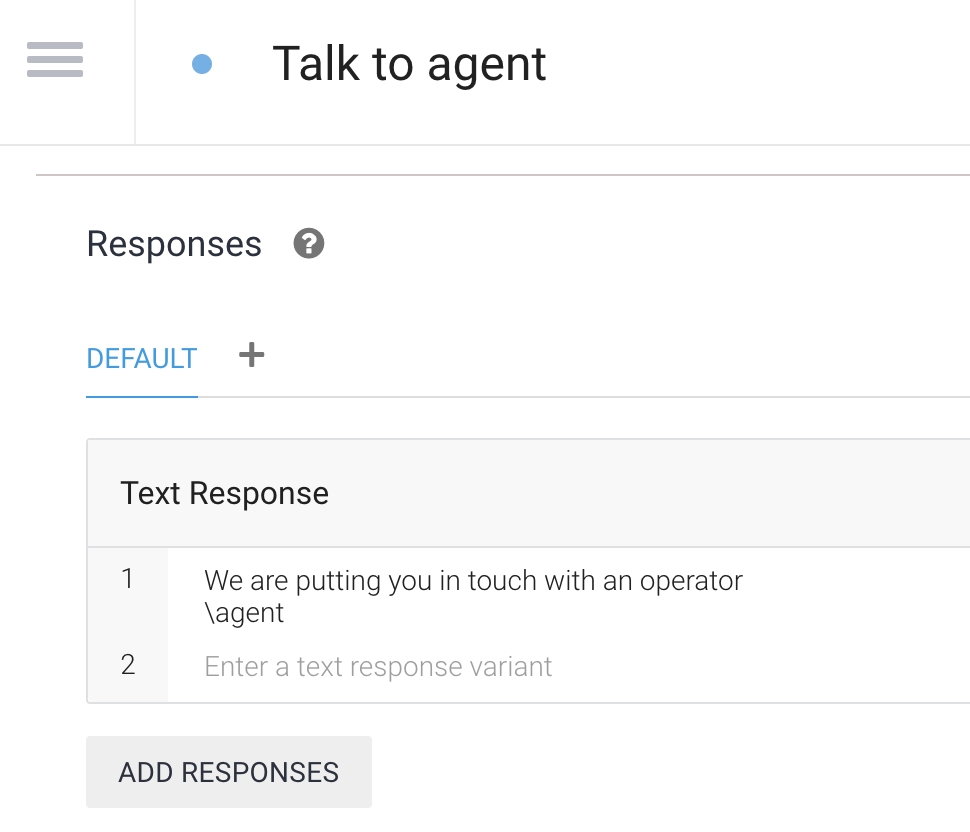The width and height of the screenshot is (970, 832).
Task: Select row number 2 of text responses
Action: click(x=127, y=665)
